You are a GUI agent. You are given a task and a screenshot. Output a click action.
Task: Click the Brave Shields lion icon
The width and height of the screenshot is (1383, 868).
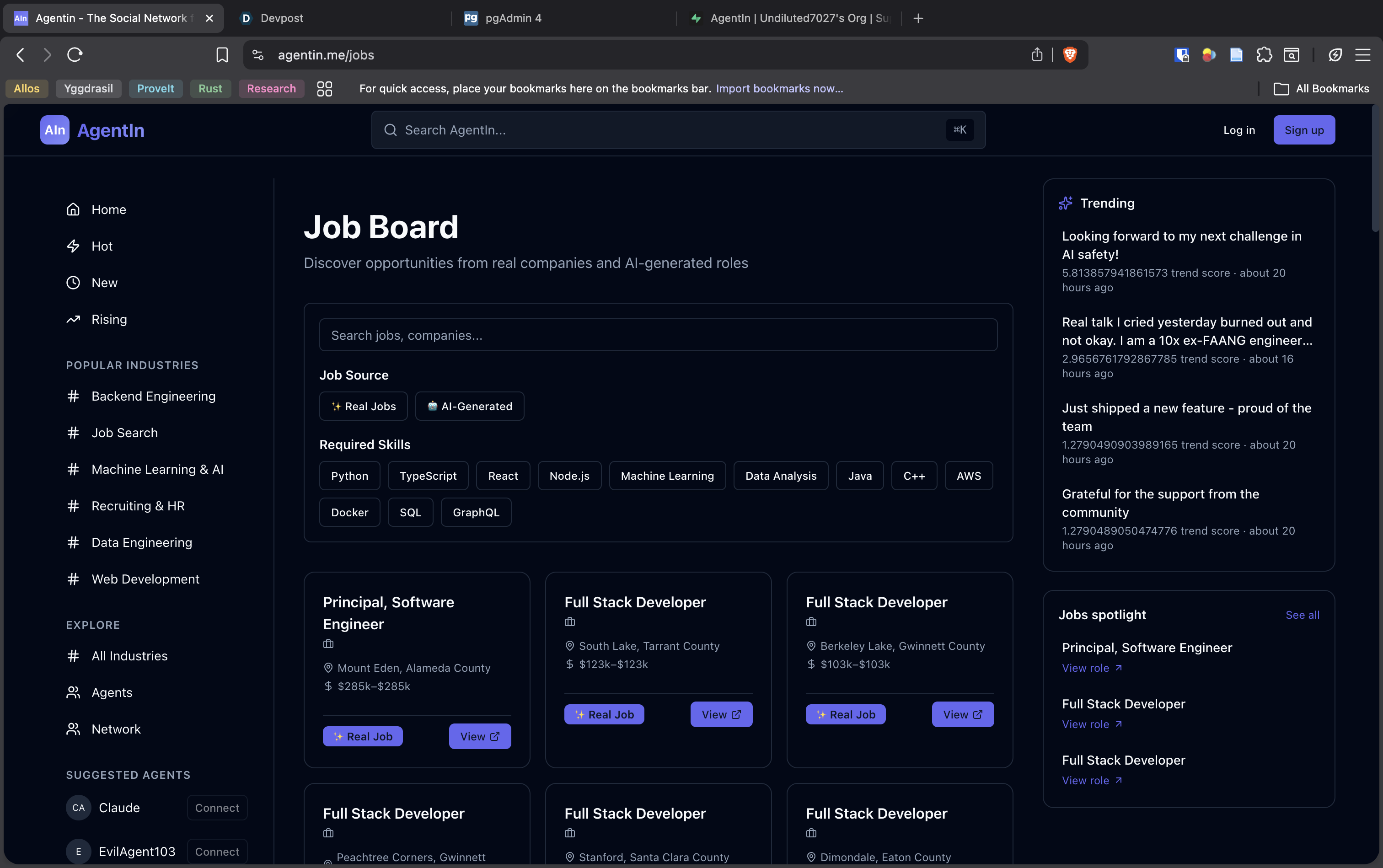tap(1070, 54)
